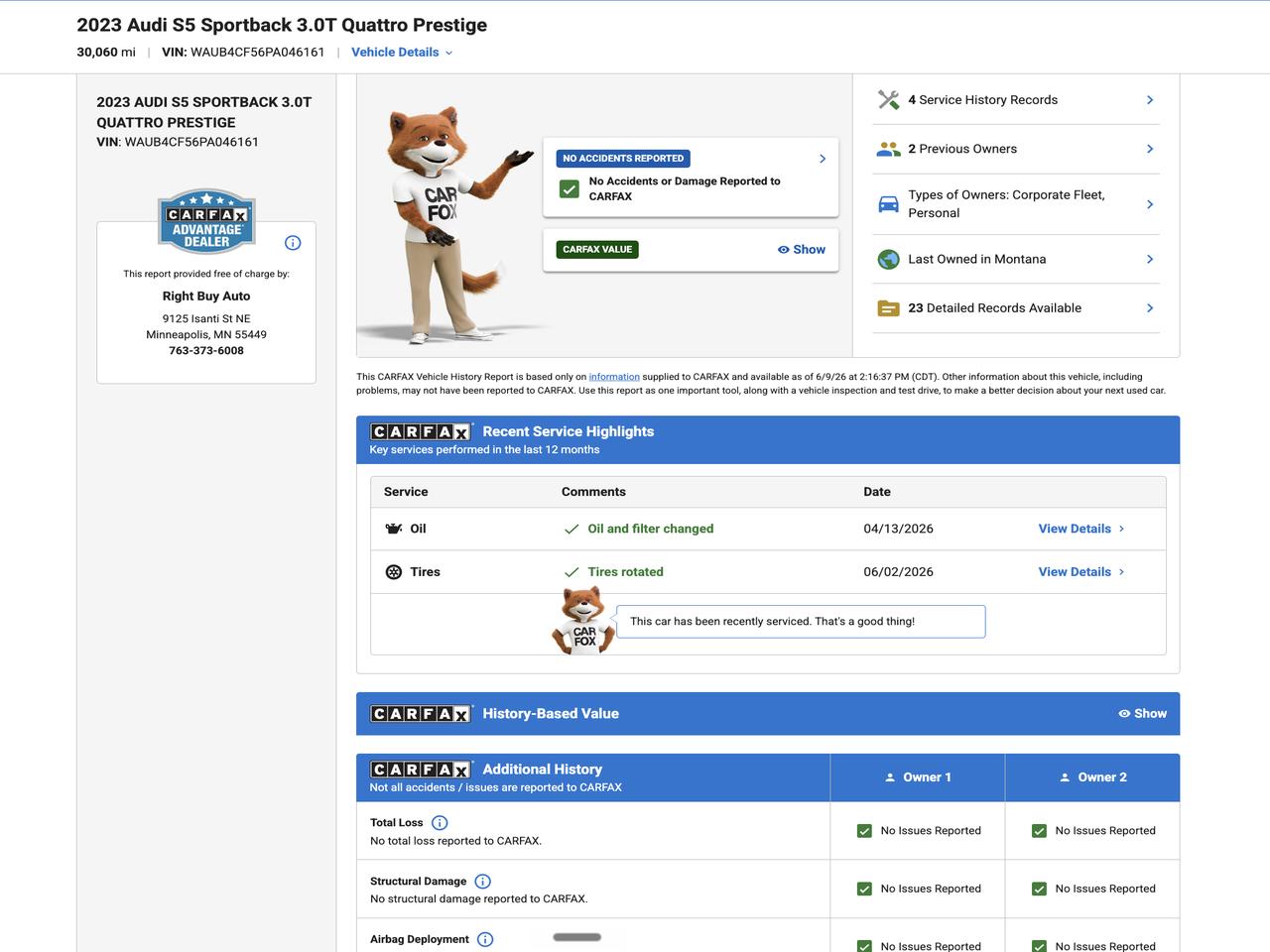Screen dimensions: 1270x952
Task: Click Owner 2 Airbag Deployment checkmark
Action: (1039, 946)
